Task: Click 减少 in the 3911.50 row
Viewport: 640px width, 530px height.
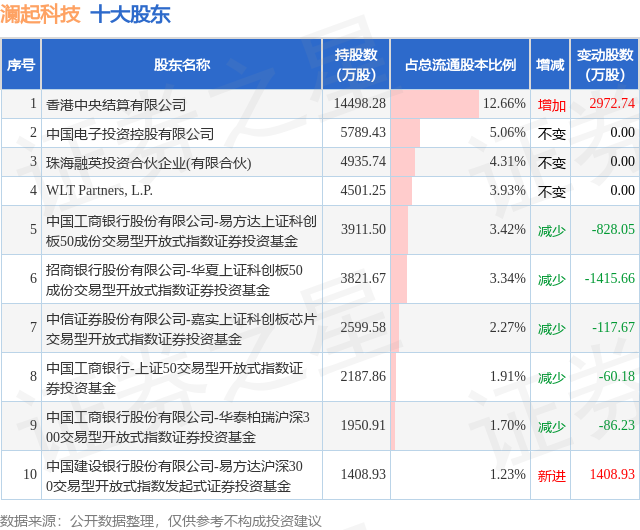Action: [551, 231]
